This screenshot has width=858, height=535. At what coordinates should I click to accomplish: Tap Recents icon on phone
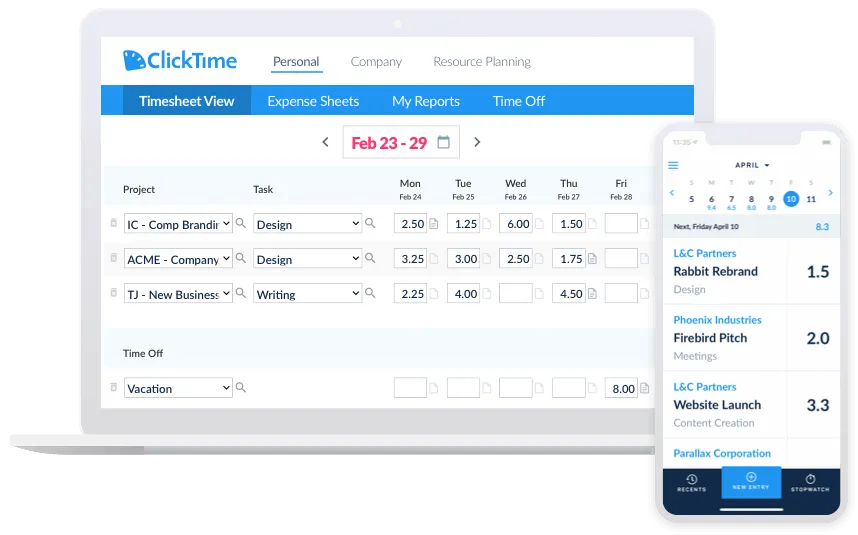[x=692, y=483]
